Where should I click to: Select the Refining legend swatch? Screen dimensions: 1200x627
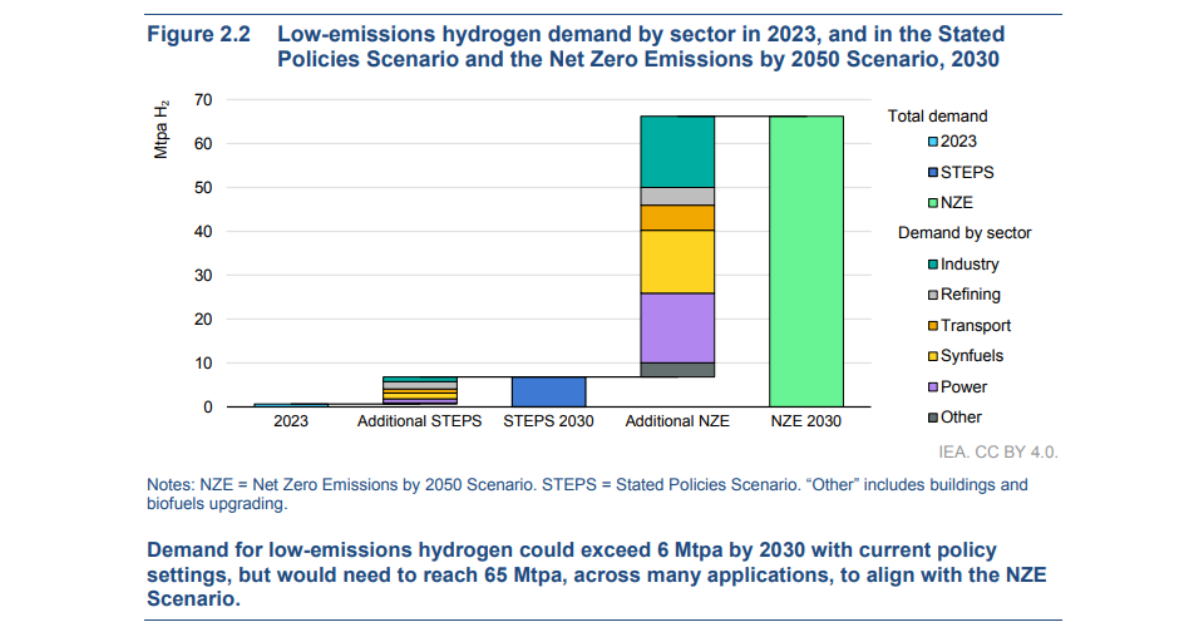[x=934, y=295]
